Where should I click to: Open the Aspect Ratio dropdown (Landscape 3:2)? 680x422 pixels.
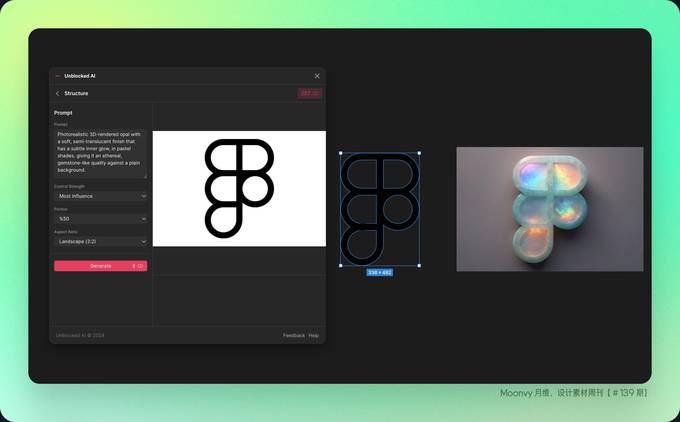pos(101,241)
